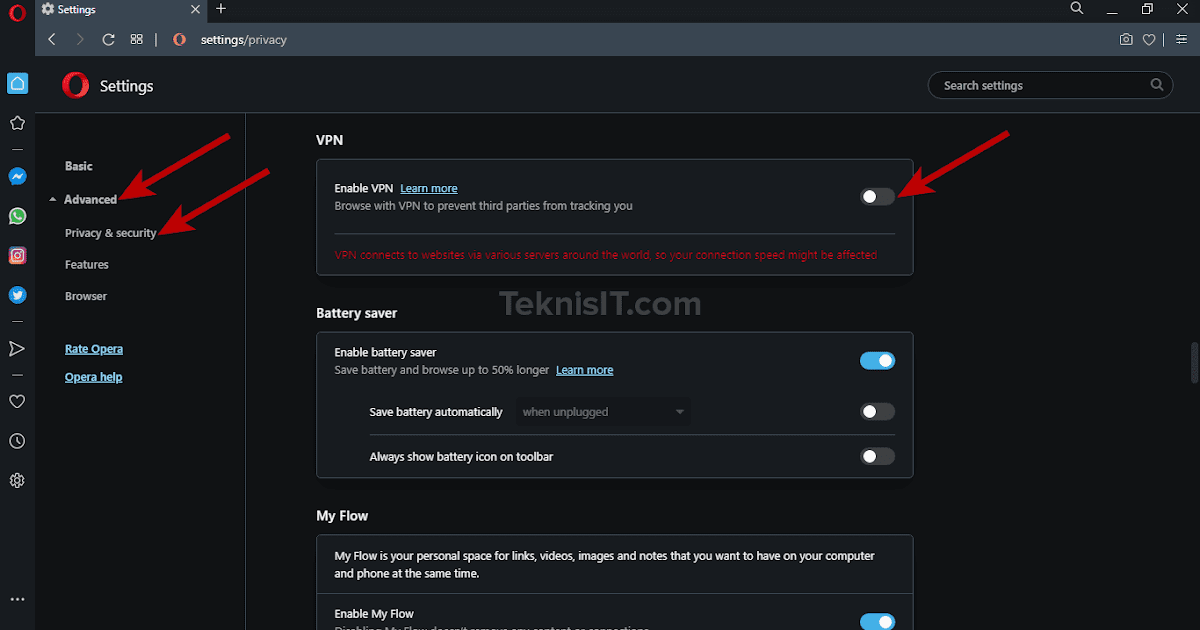
Task: Open Browser section
Action: (86, 296)
